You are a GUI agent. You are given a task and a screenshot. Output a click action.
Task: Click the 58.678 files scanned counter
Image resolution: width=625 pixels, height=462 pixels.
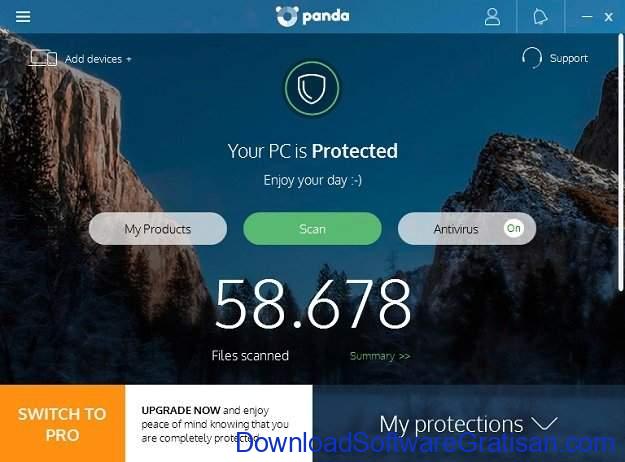313,305
